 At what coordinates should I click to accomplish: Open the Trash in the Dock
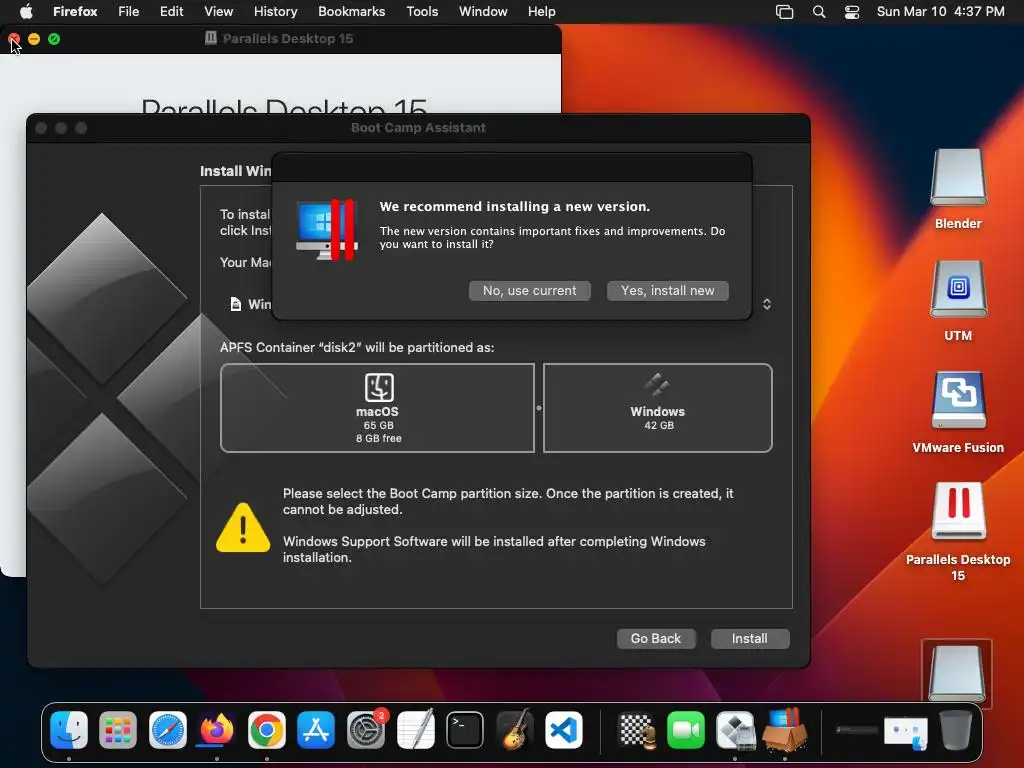[955, 729]
